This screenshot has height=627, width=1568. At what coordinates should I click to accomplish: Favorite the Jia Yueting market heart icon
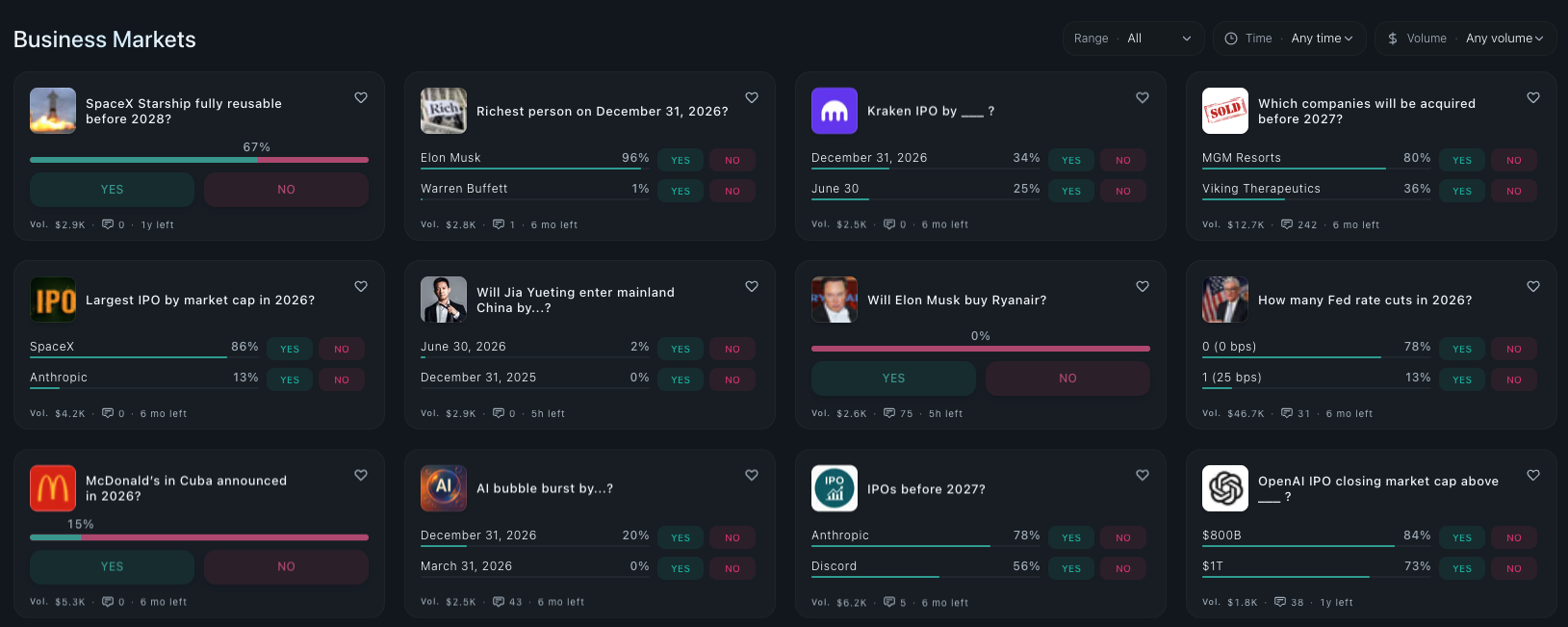point(752,286)
